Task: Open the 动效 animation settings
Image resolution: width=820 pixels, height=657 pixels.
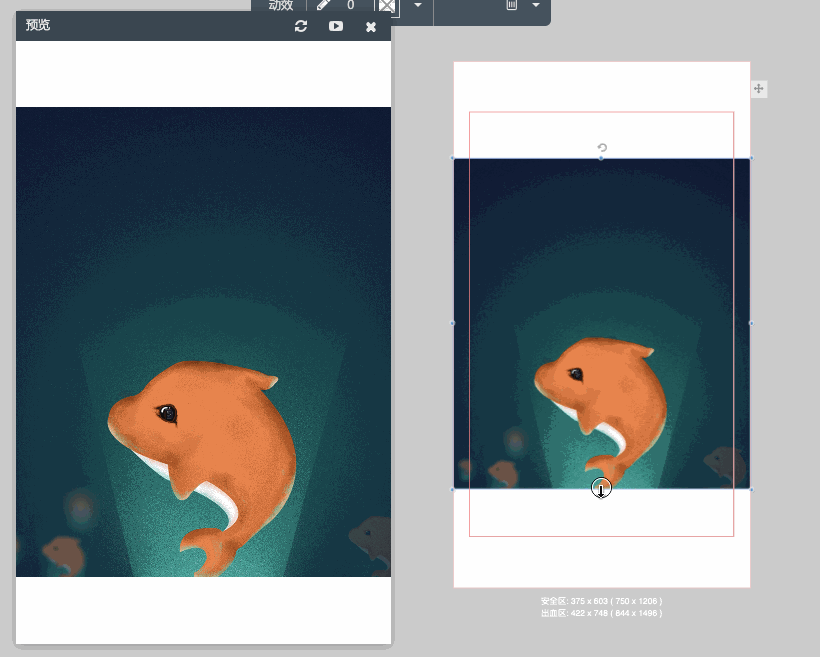Action: [x=280, y=6]
